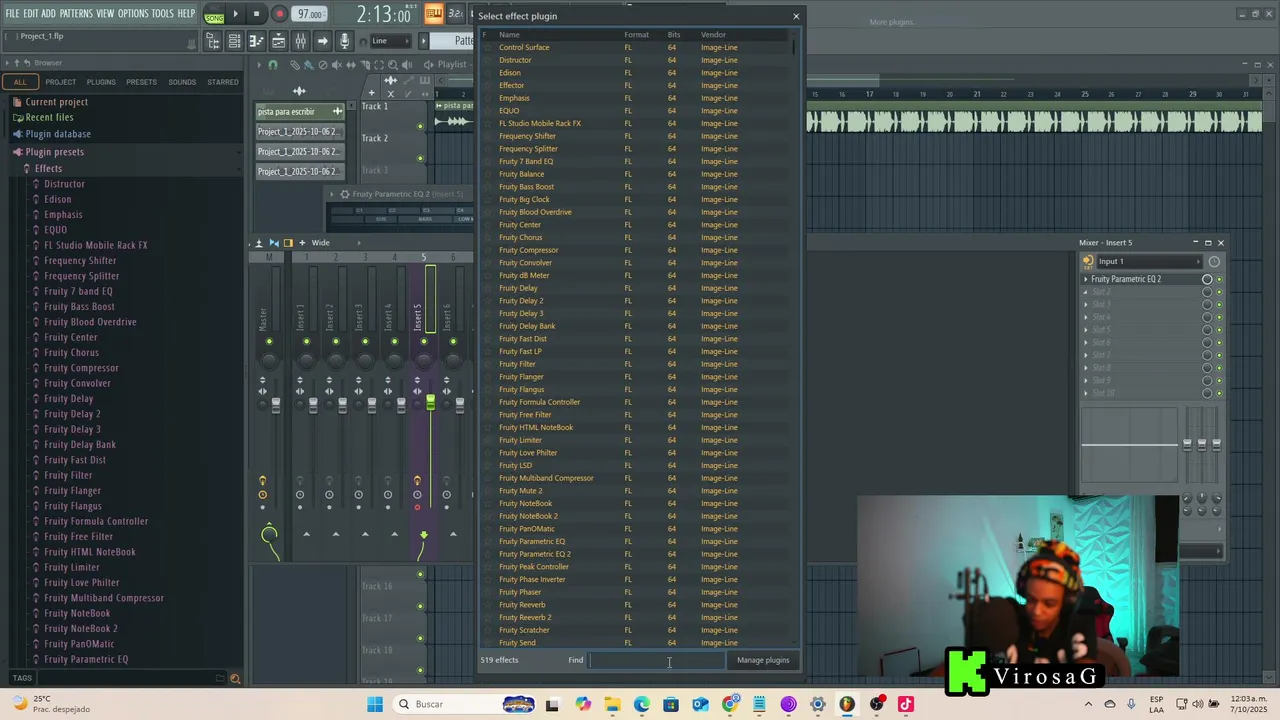Select the Zoom tool in playlist toolbar
The image size is (1280, 720).
(x=392, y=65)
